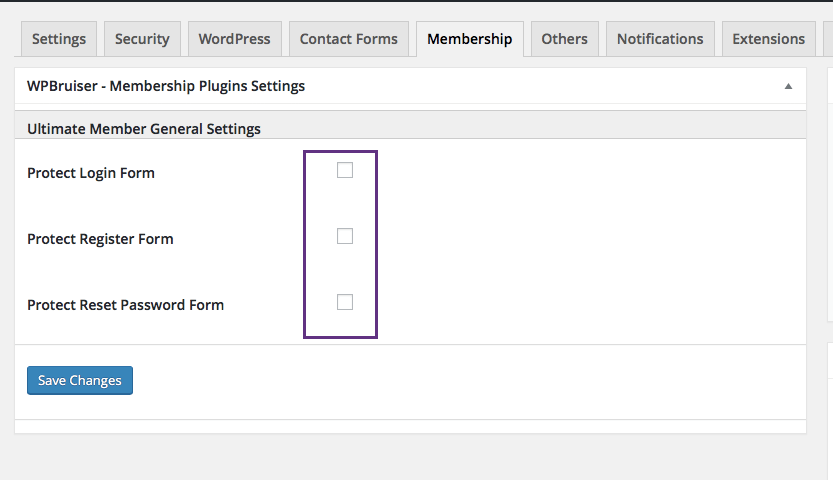
Task: Click the Protect Register Form label text
Action: pos(100,239)
